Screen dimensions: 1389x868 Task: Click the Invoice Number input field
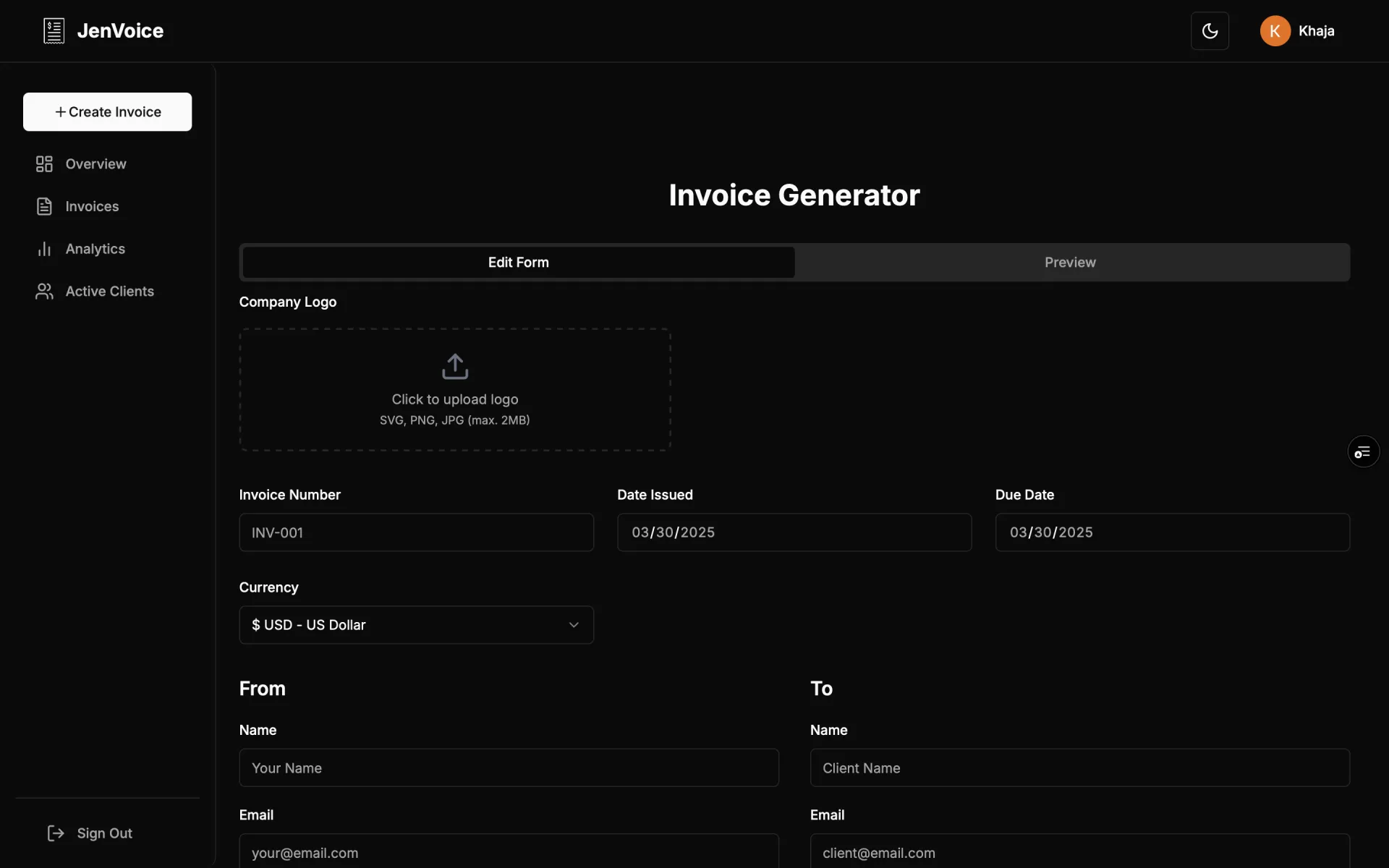pos(416,532)
